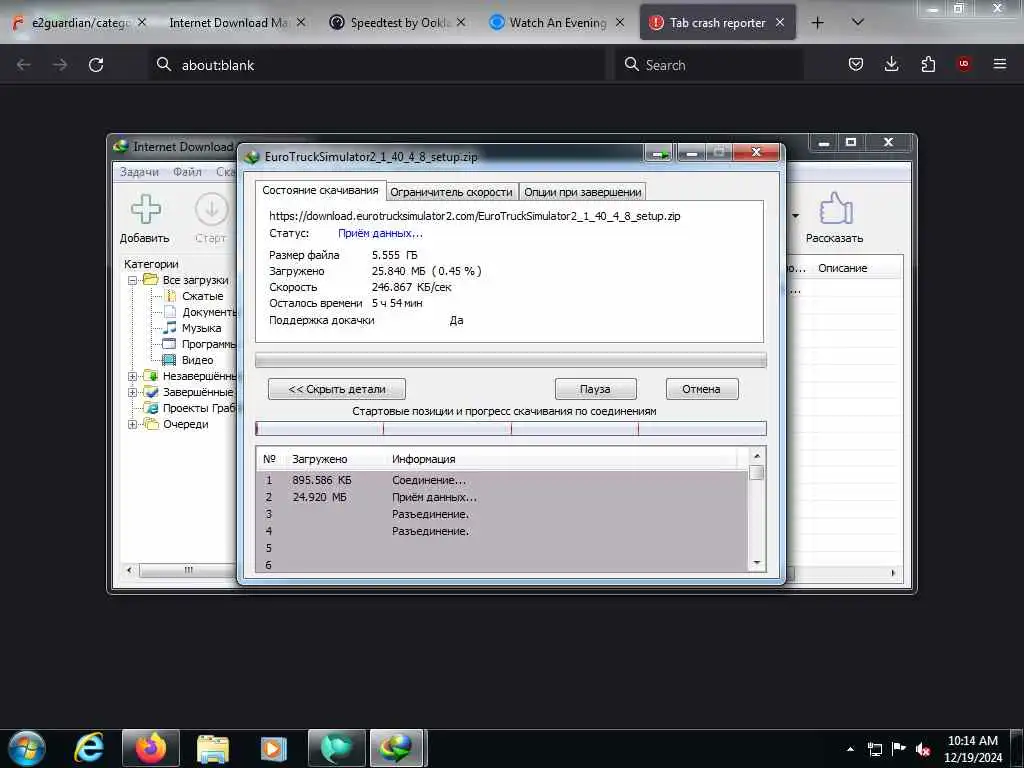This screenshot has height=768, width=1024.
Task: Open Windows Explorer folder on taskbar
Action: coord(213,748)
